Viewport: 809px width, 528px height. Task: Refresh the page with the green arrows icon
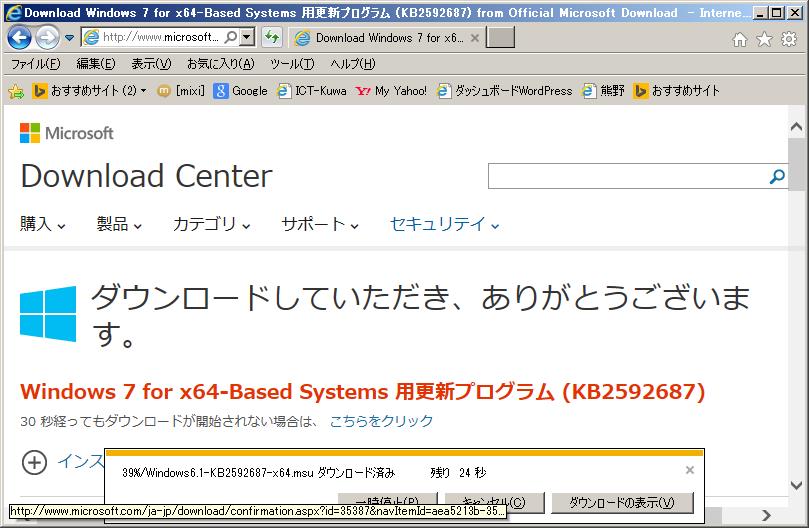[272, 37]
